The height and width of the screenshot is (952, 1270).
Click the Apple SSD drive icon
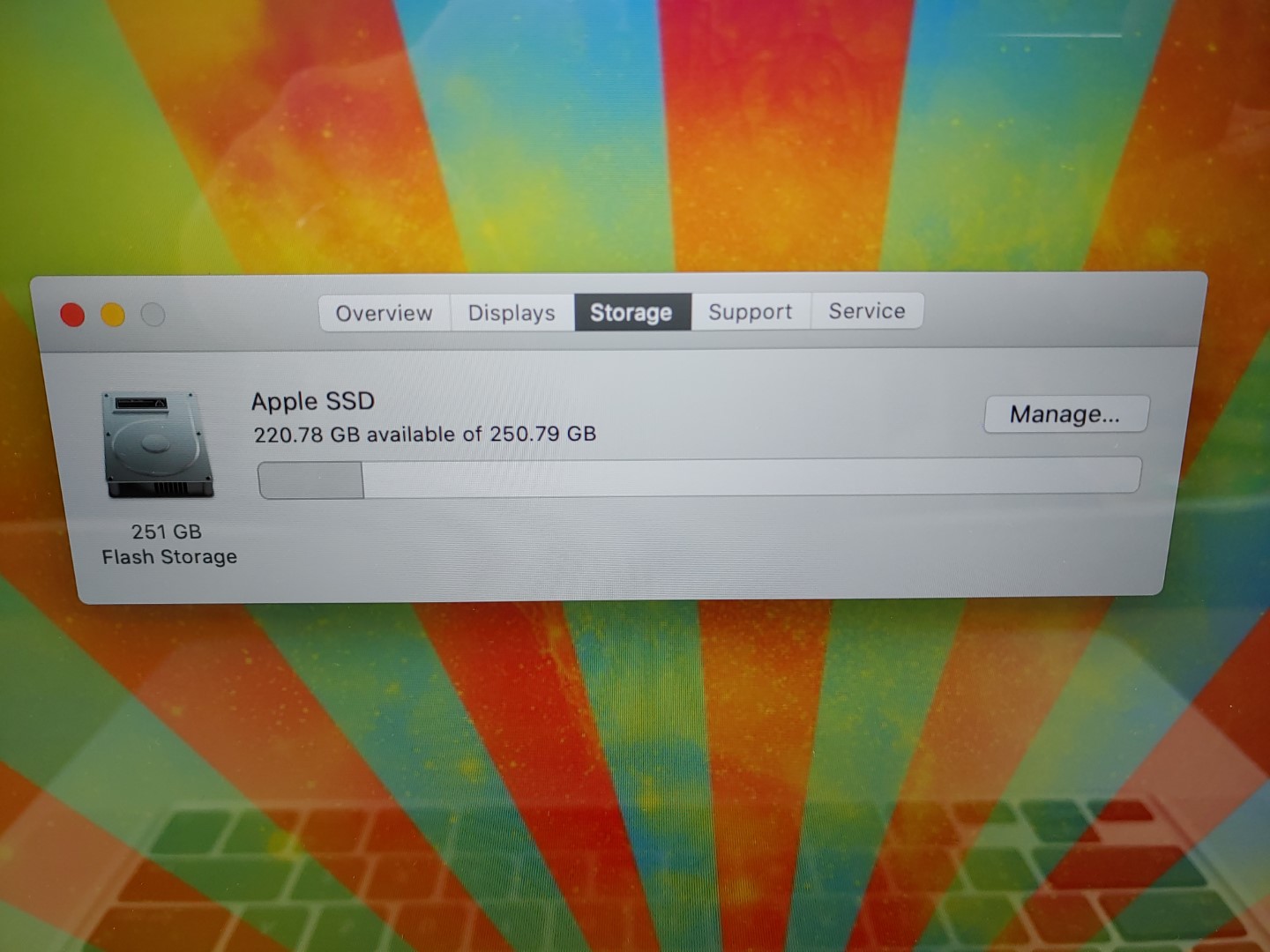(158, 446)
